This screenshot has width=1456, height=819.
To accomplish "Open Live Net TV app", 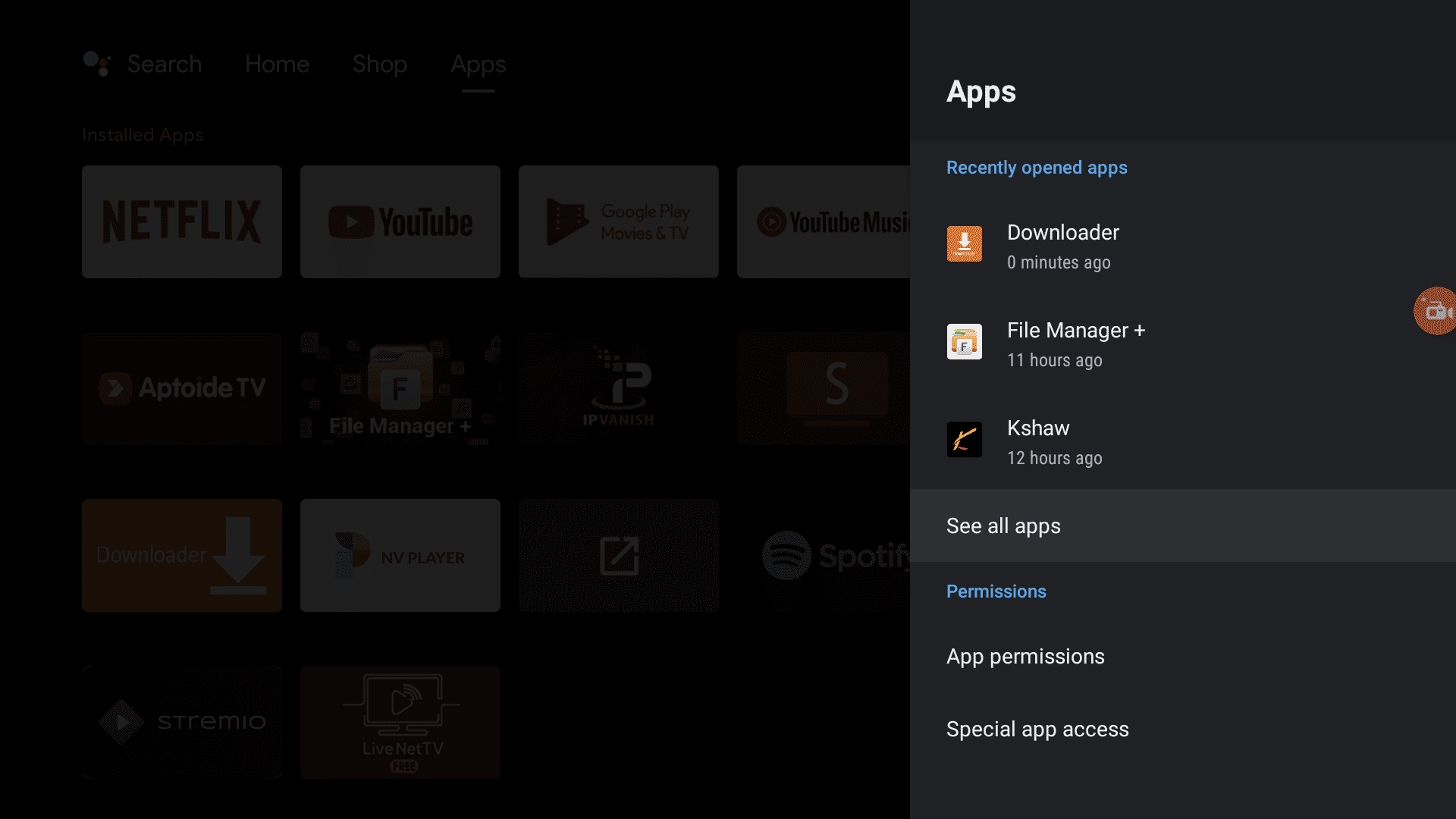I will click(x=400, y=723).
